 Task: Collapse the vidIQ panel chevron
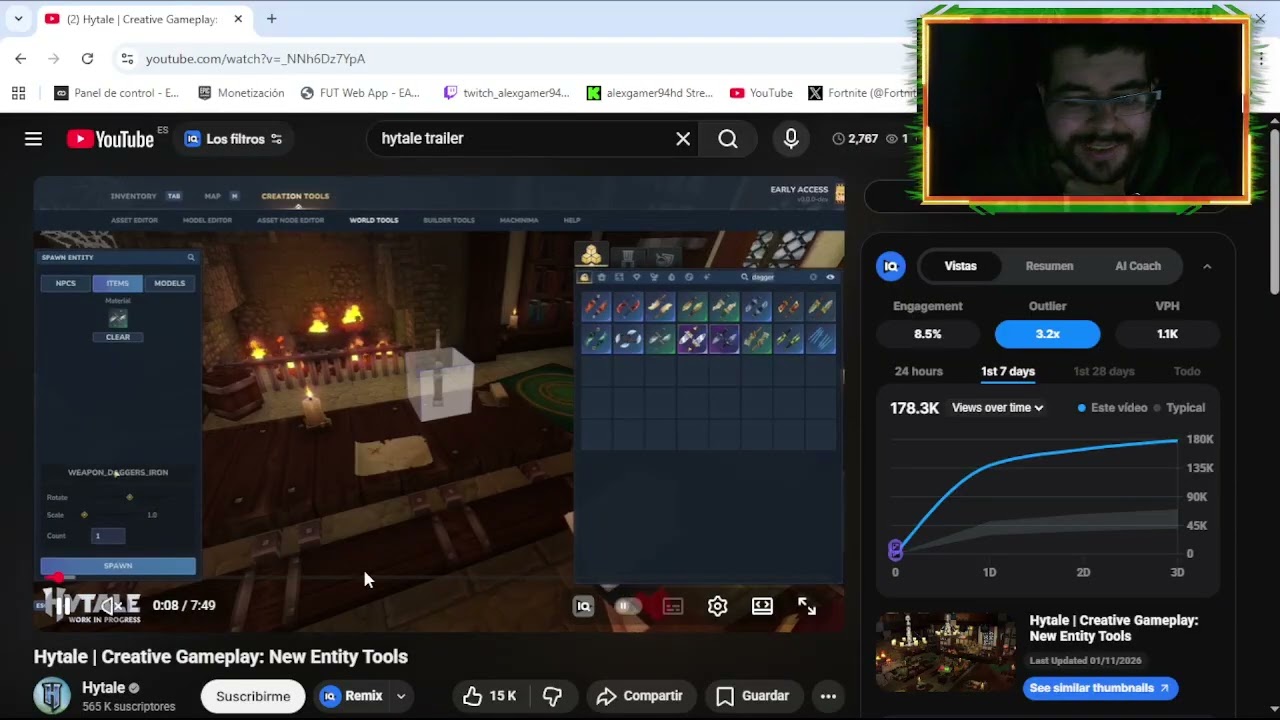pyautogui.click(x=1207, y=266)
